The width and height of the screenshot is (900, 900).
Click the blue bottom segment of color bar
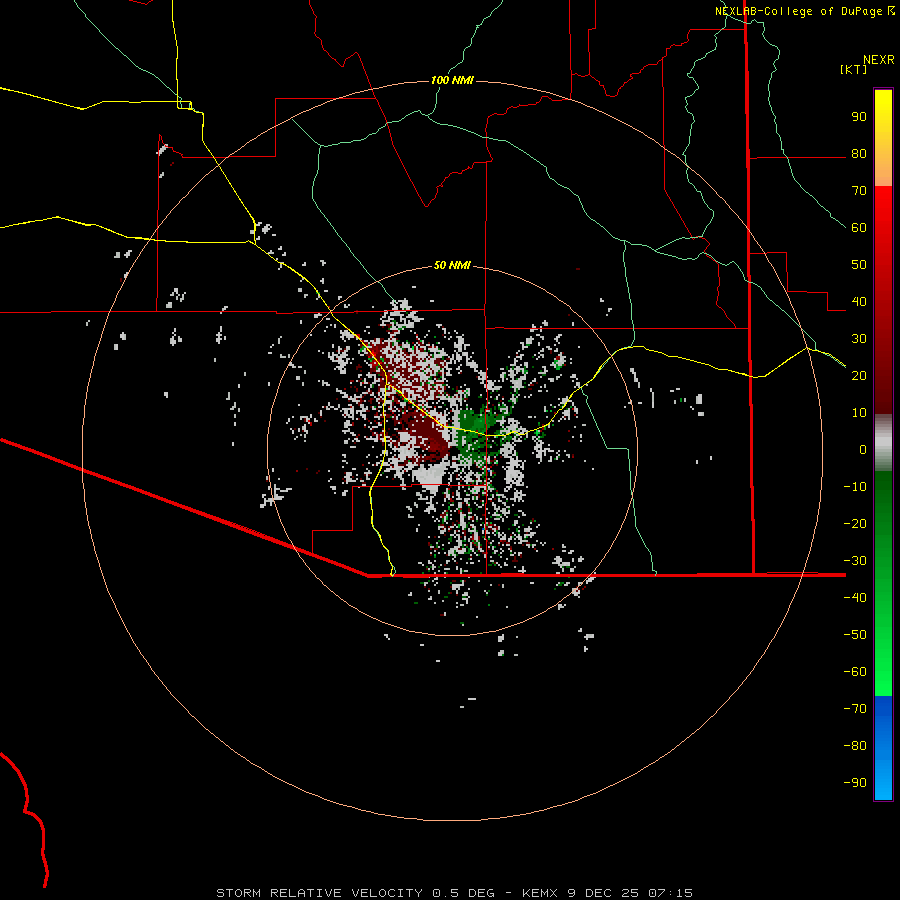click(x=883, y=748)
